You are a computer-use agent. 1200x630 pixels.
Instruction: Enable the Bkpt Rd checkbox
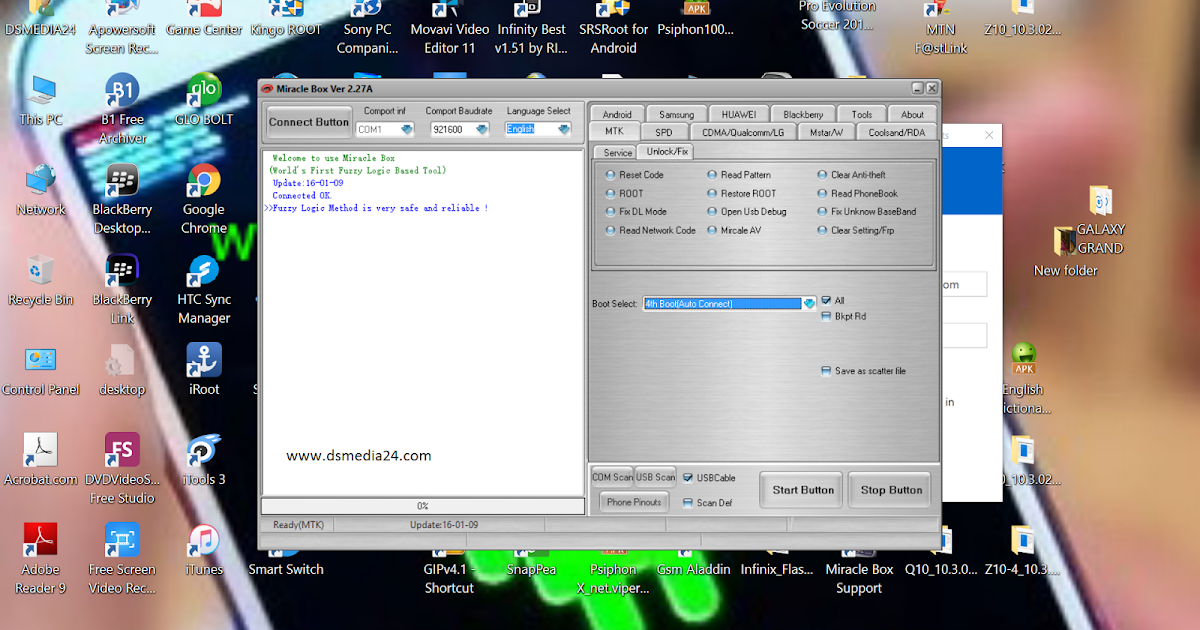(x=827, y=316)
